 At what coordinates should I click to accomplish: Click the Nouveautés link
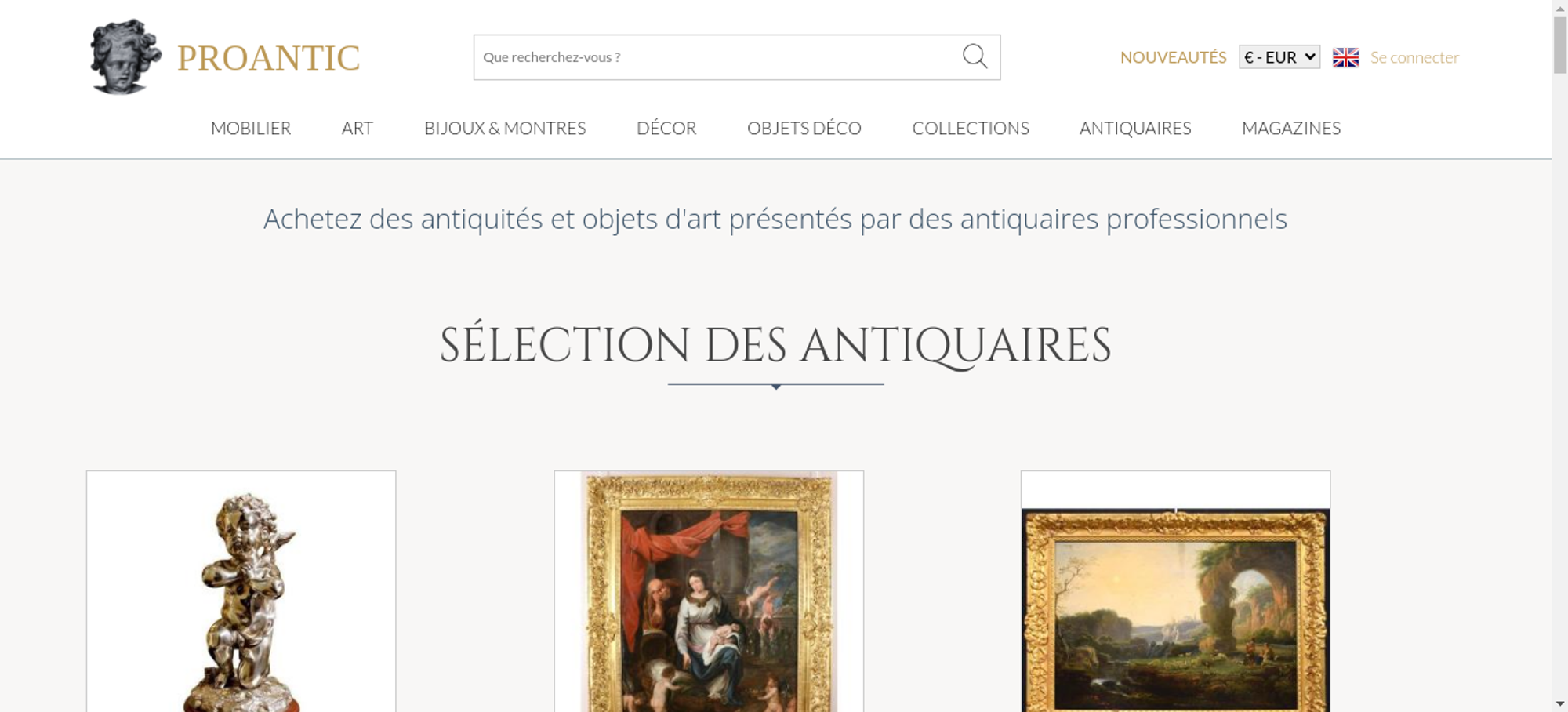(x=1173, y=57)
